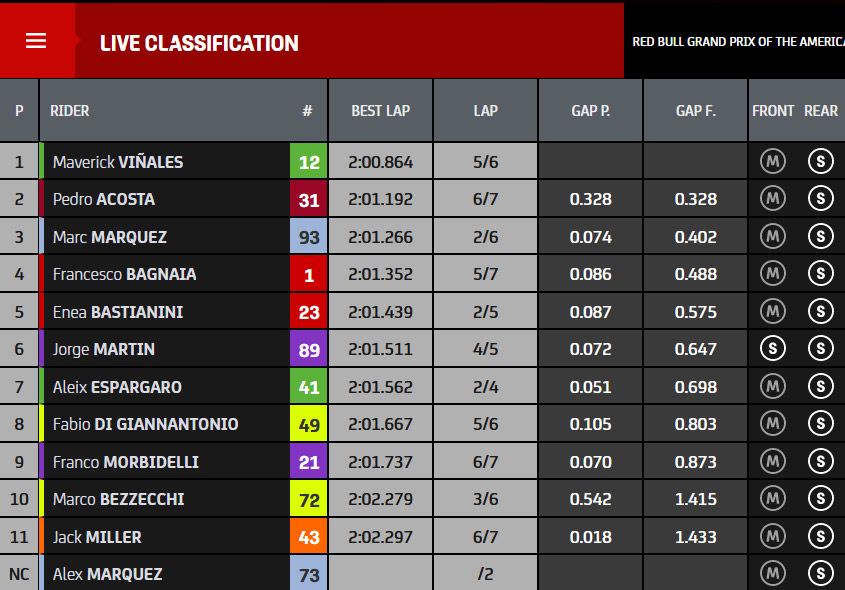Image resolution: width=845 pixels, height=590 pixels.
Task: Click Francesco Bagnaia's front medium tyre icon
Action: tap(773, 274)
